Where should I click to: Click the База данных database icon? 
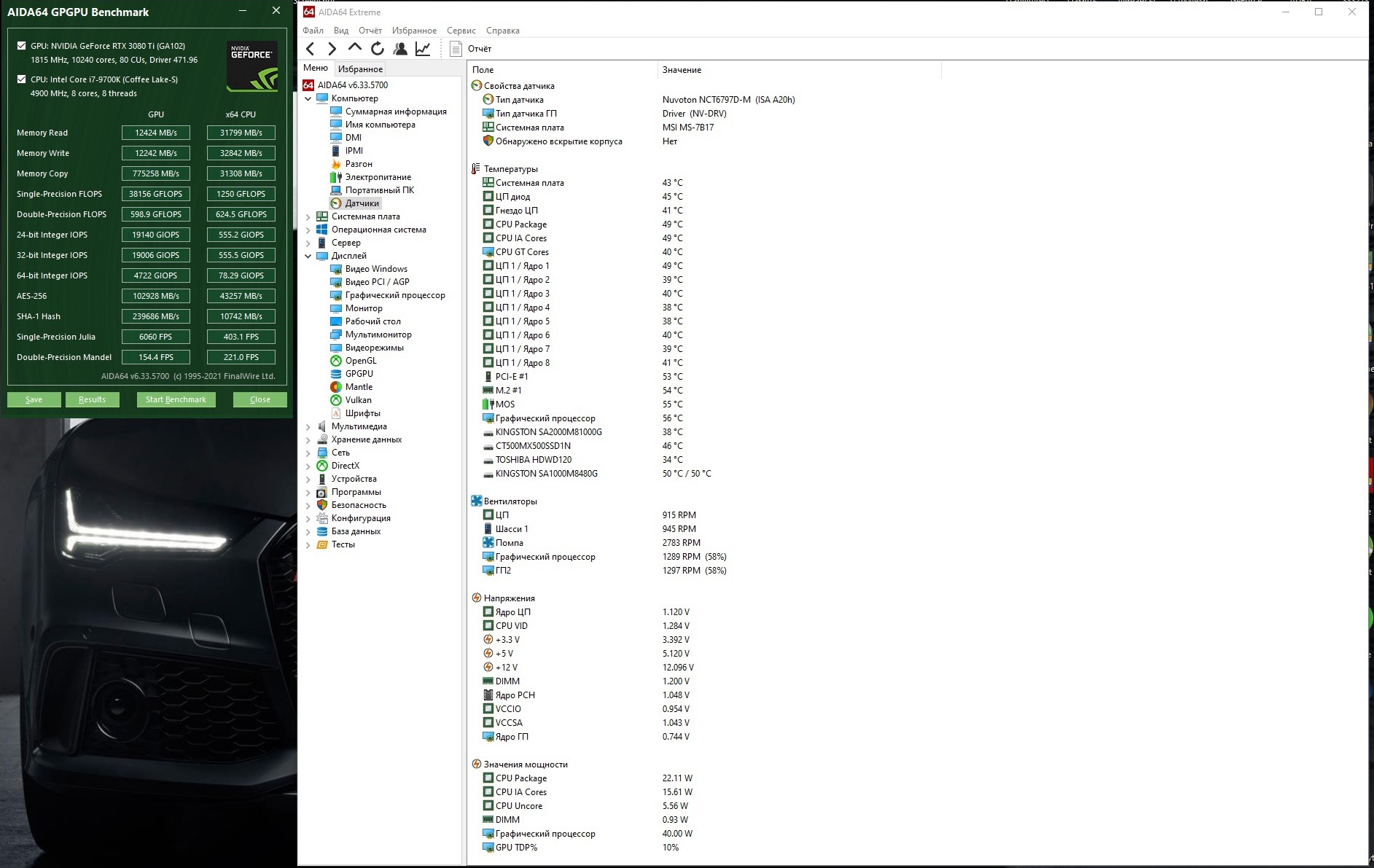[x=322, y=531]
